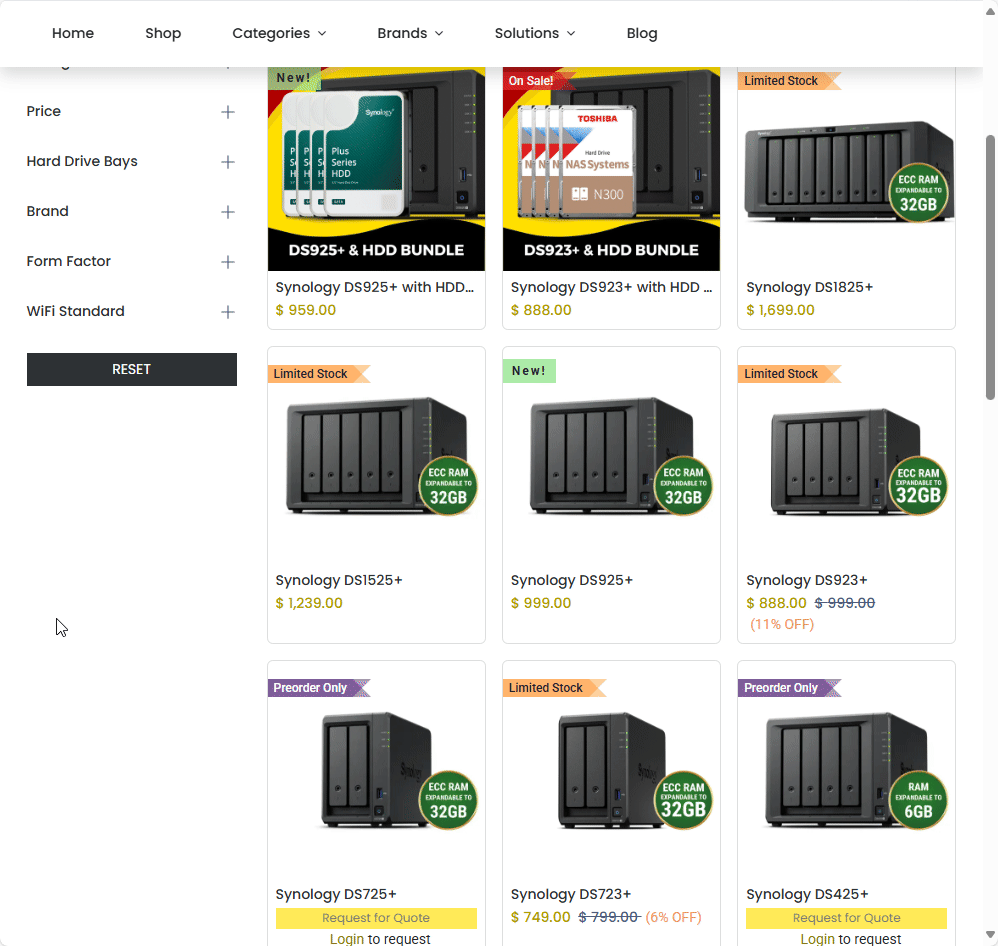Image resolution: width=998 pixels, height=946 pixels.
Task: Open the Solutions dropdown menu
Action: [x=535, y=33]
